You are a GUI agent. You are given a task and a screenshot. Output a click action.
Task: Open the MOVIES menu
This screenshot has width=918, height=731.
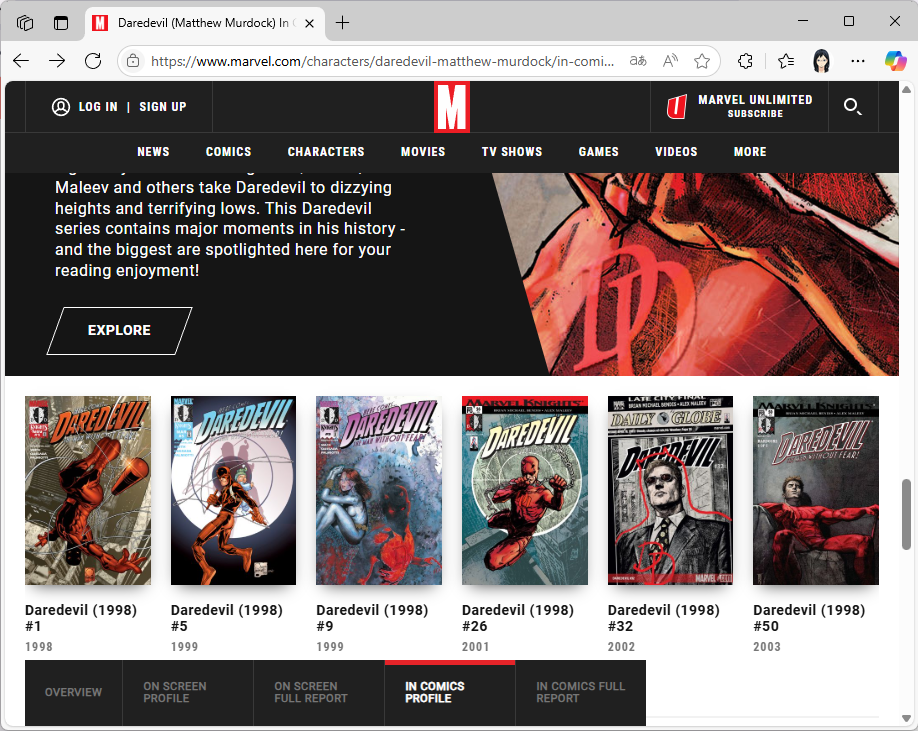(x=423, y=152)
